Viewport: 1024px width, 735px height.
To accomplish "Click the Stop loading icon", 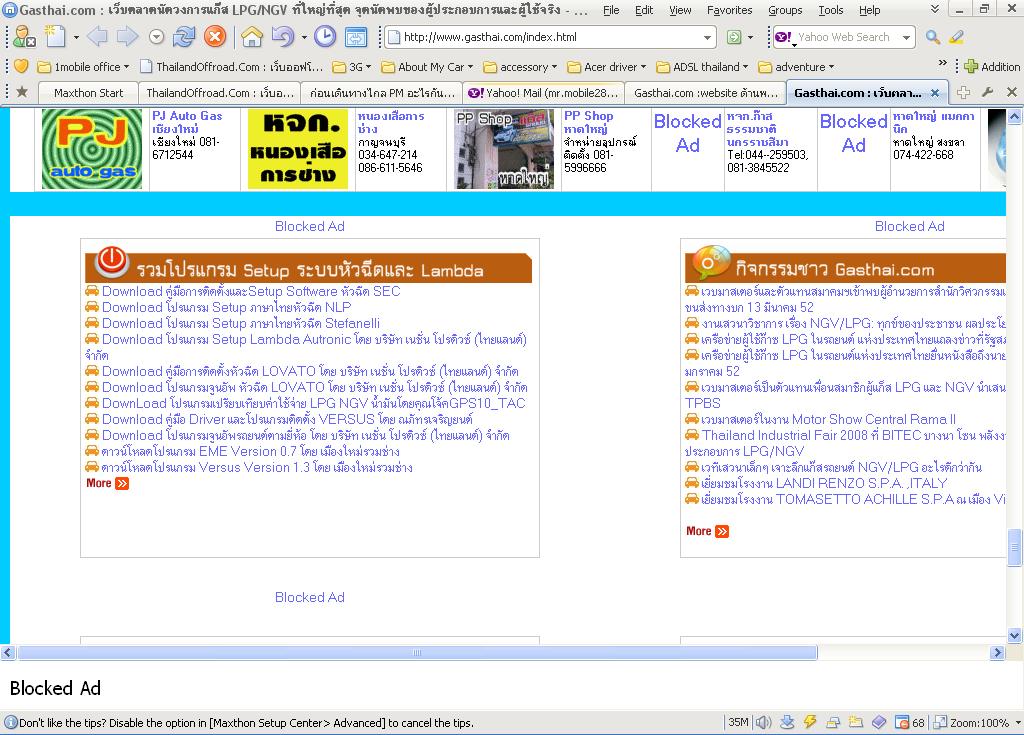I will coord(215,37).
